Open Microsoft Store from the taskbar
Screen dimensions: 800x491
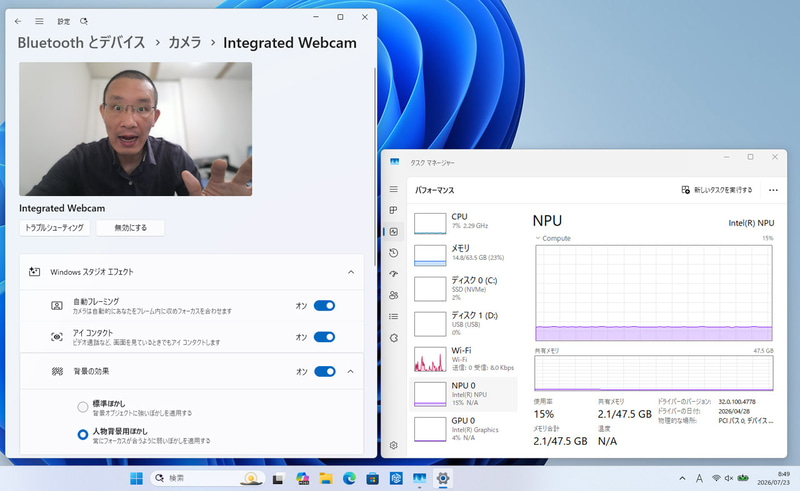click(x=373, y=478)
